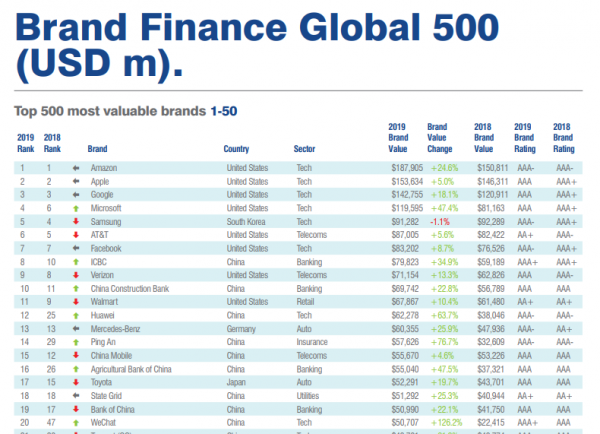Viewport: 600px width, 434px height.
Task: Click the 2019 Brand Value column header
Action: 398,138
